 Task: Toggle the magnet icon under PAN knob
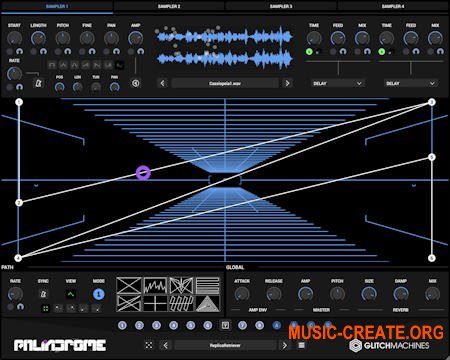(x=116, y=51)
